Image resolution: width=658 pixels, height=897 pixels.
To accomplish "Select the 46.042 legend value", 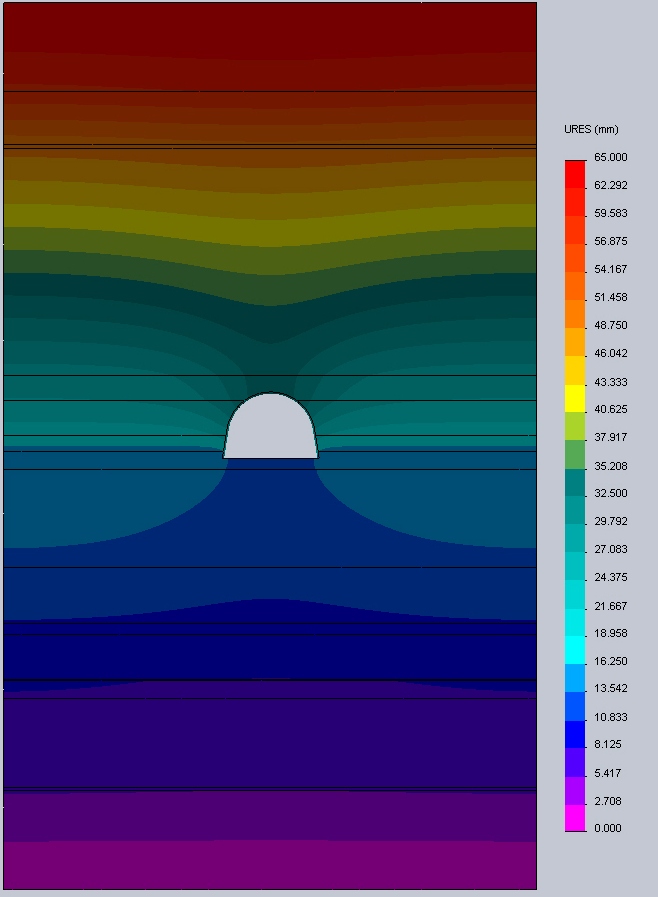I will click(611, 354).
